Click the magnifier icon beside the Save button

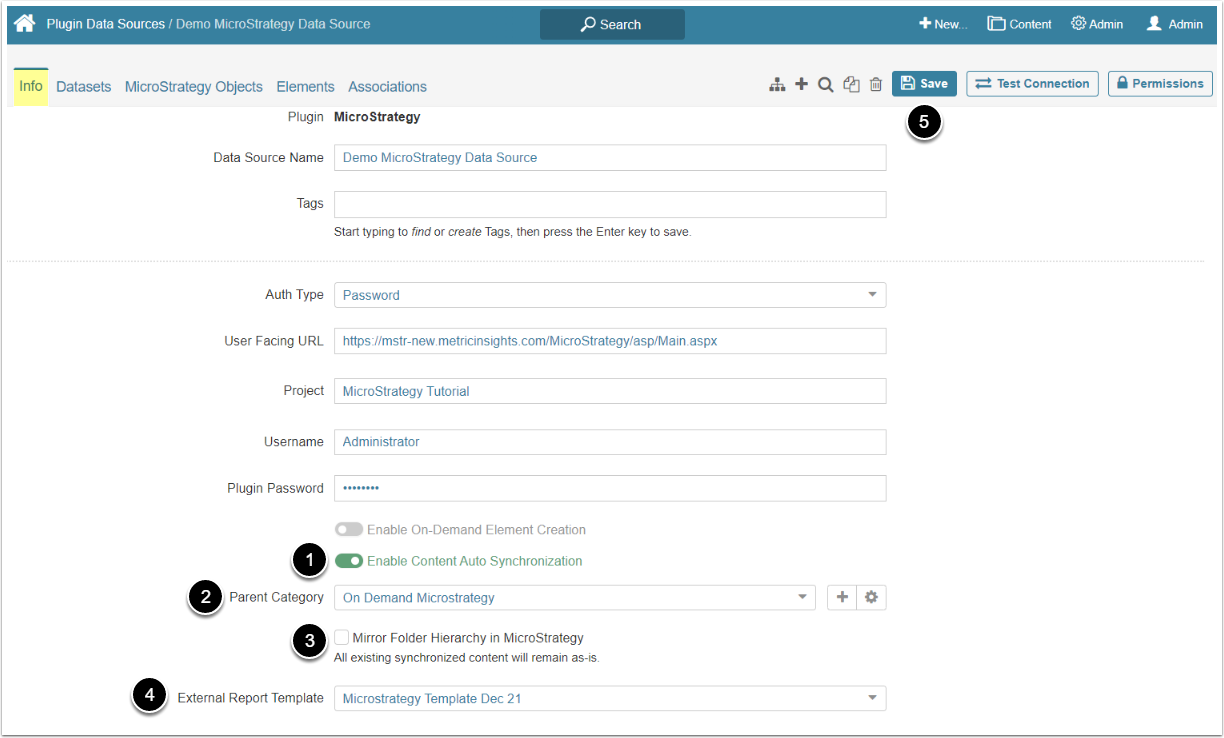(x=826, y=85)
